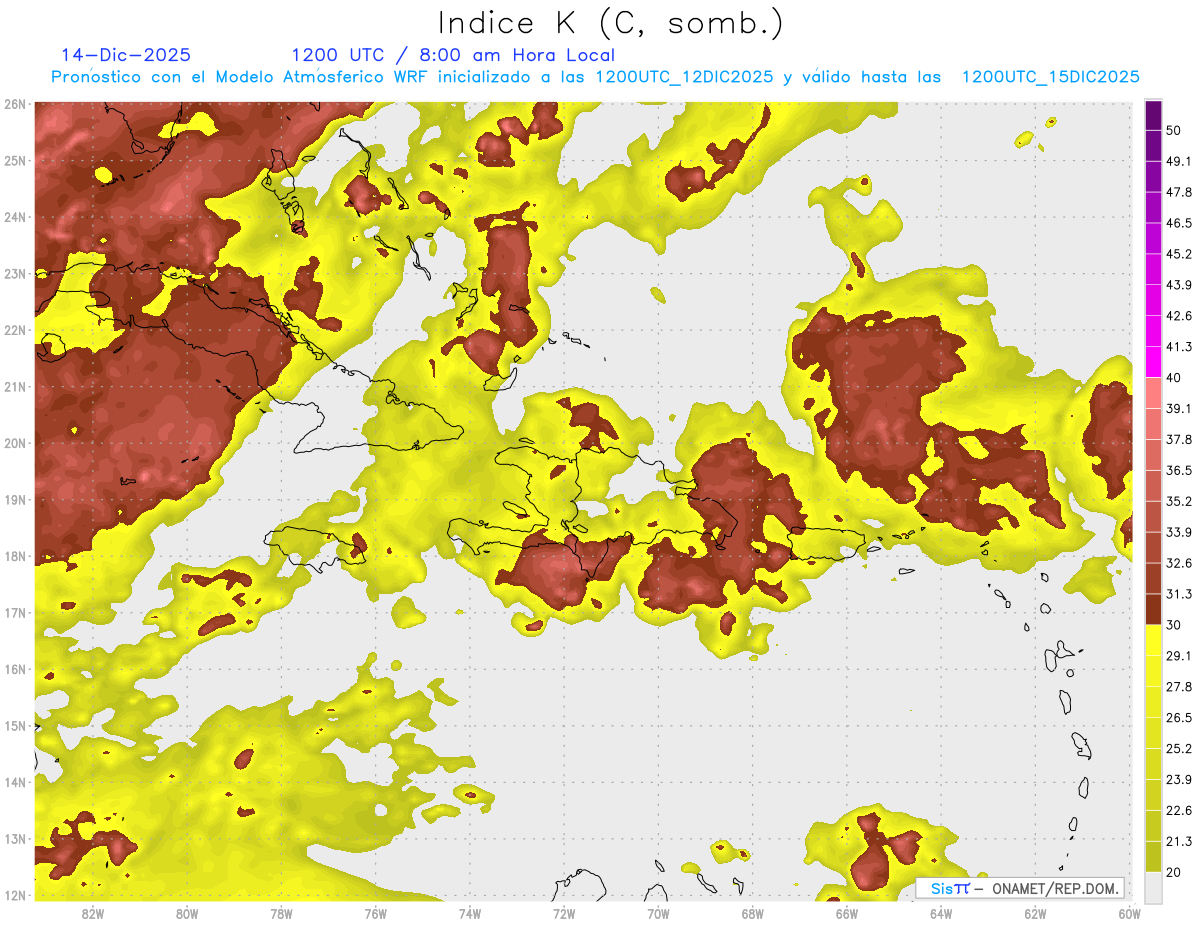This screenshot has width=1200, height=927.
Task: Click color scale value "45.2"
Action: point(1178,254)
